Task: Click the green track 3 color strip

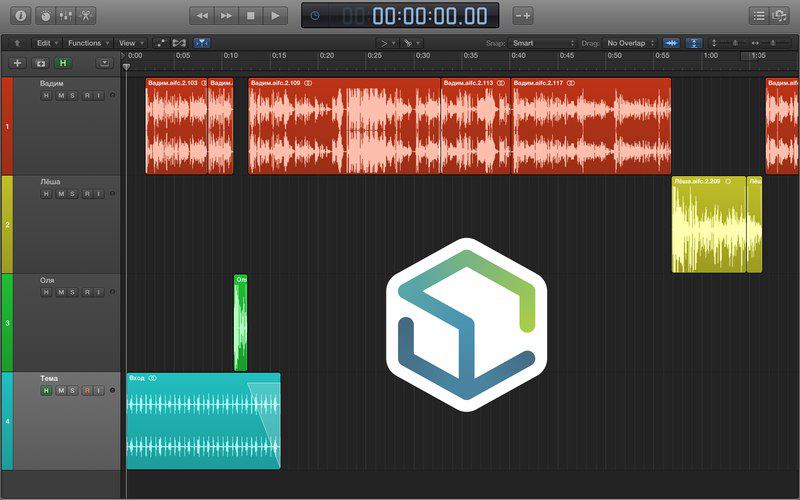Action: pyautogui.click(x=7, y=323)
